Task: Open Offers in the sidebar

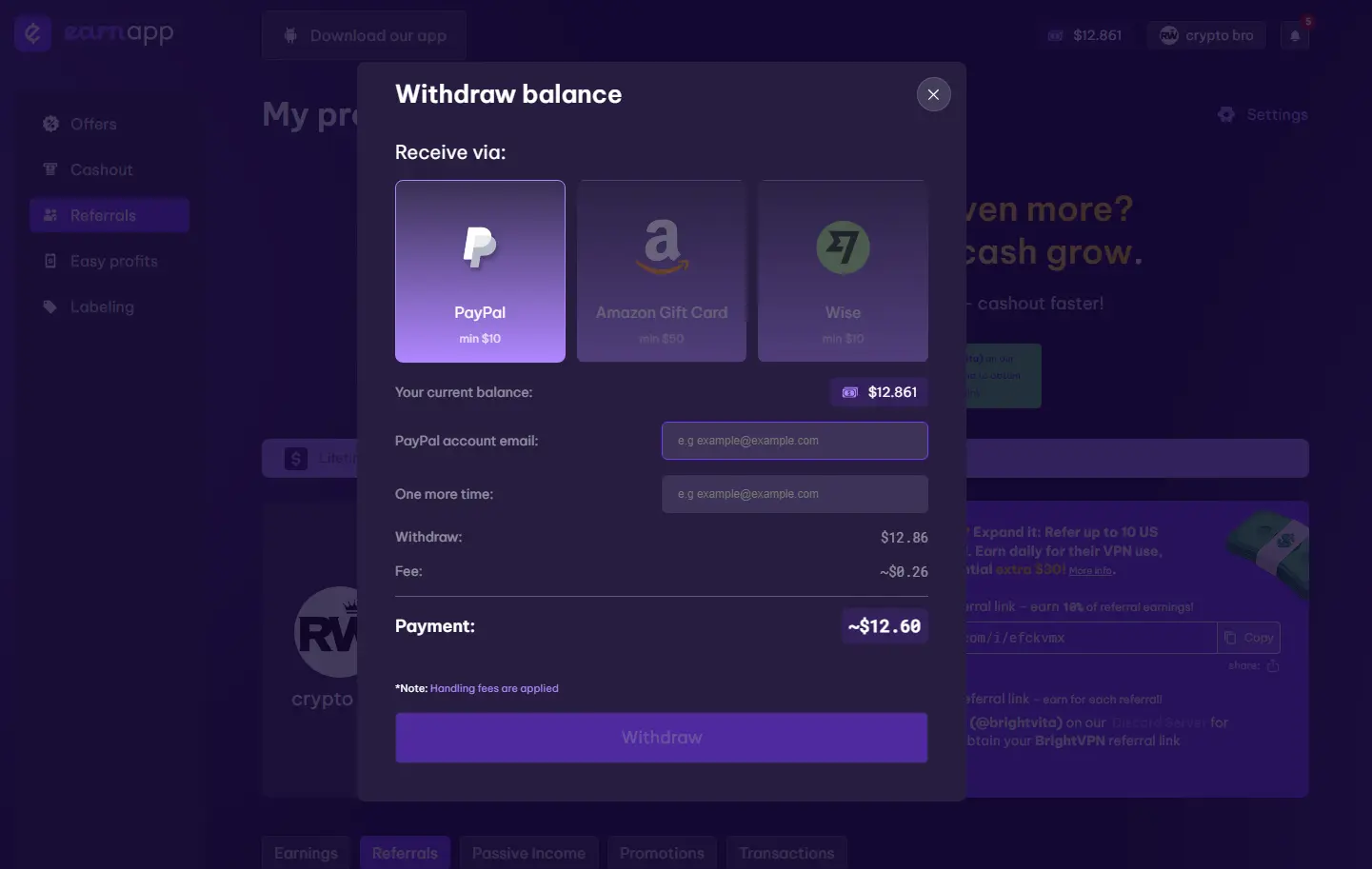Action: pos(109,124)
